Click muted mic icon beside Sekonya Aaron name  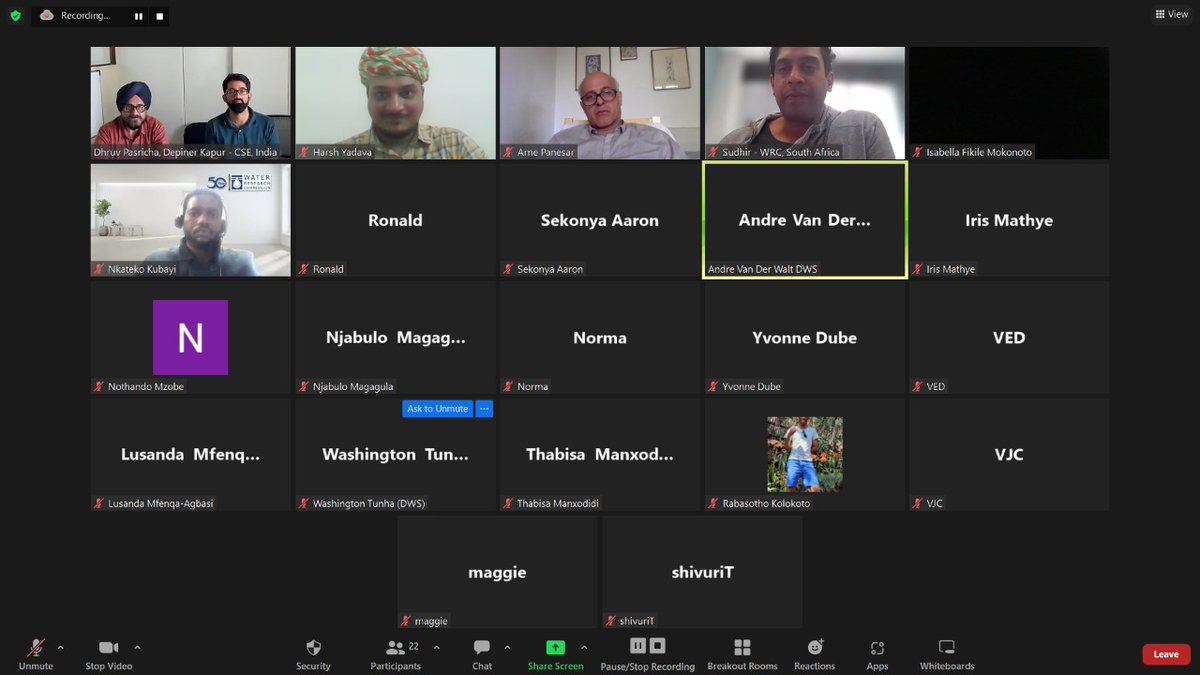(508, 269)
